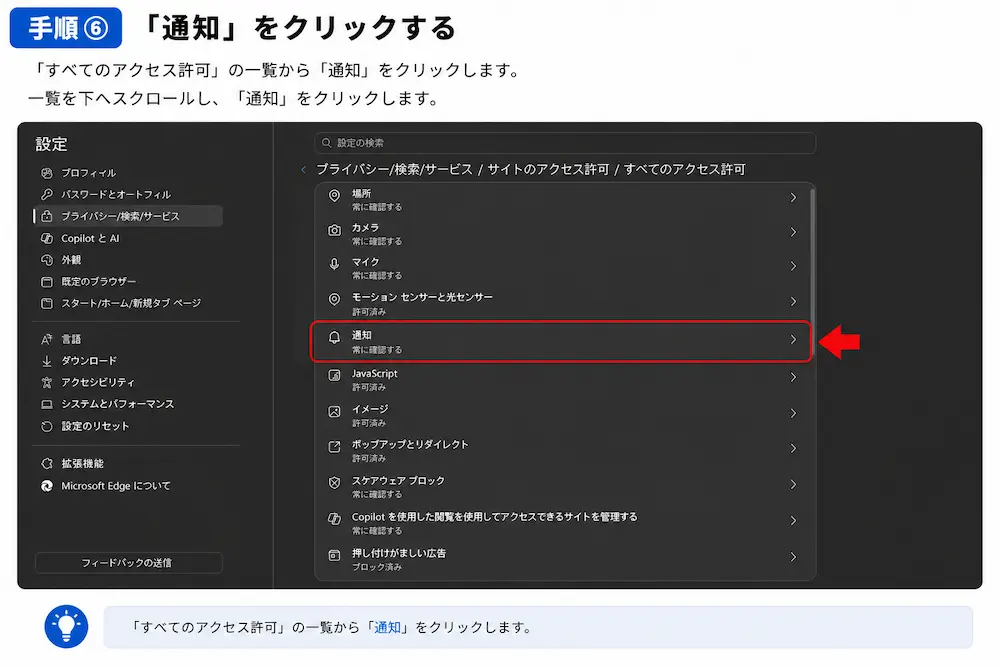Click the 既定のブラウザー icon

pyautogui.click(x=47, y=281)
